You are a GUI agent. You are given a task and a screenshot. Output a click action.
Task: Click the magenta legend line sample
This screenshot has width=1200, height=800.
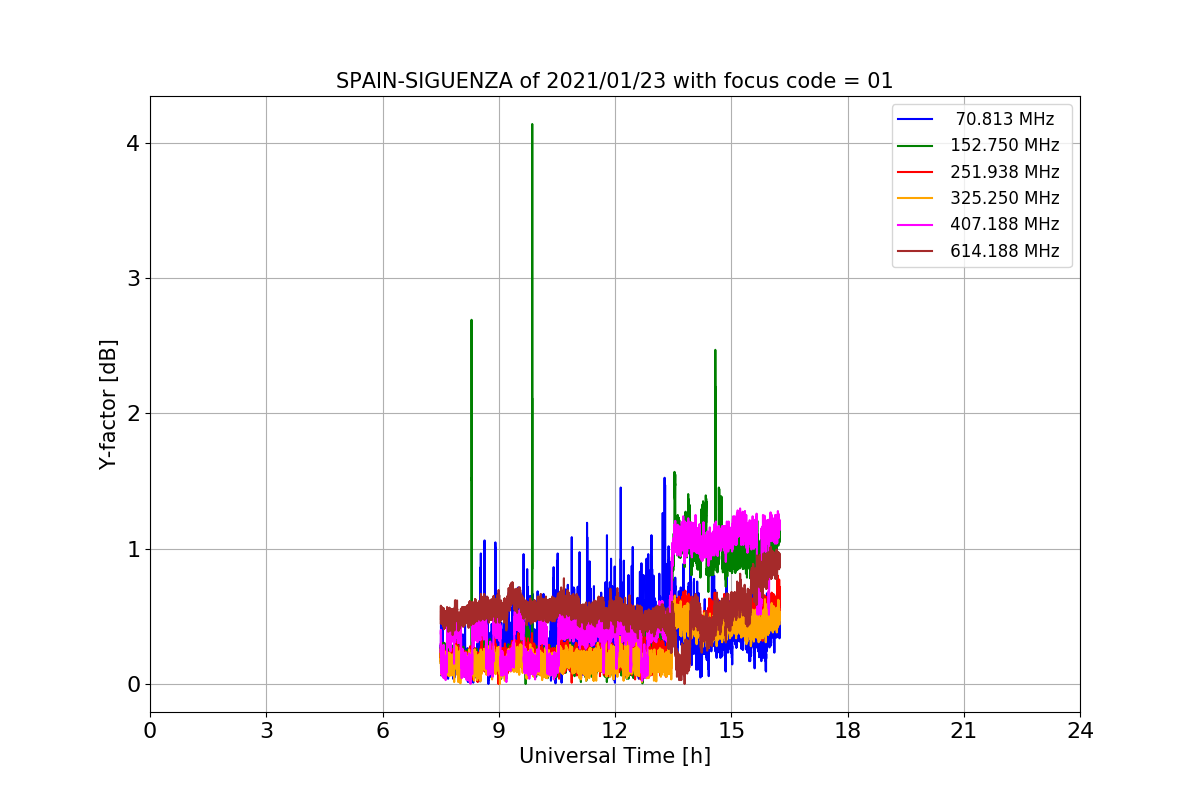915,225
